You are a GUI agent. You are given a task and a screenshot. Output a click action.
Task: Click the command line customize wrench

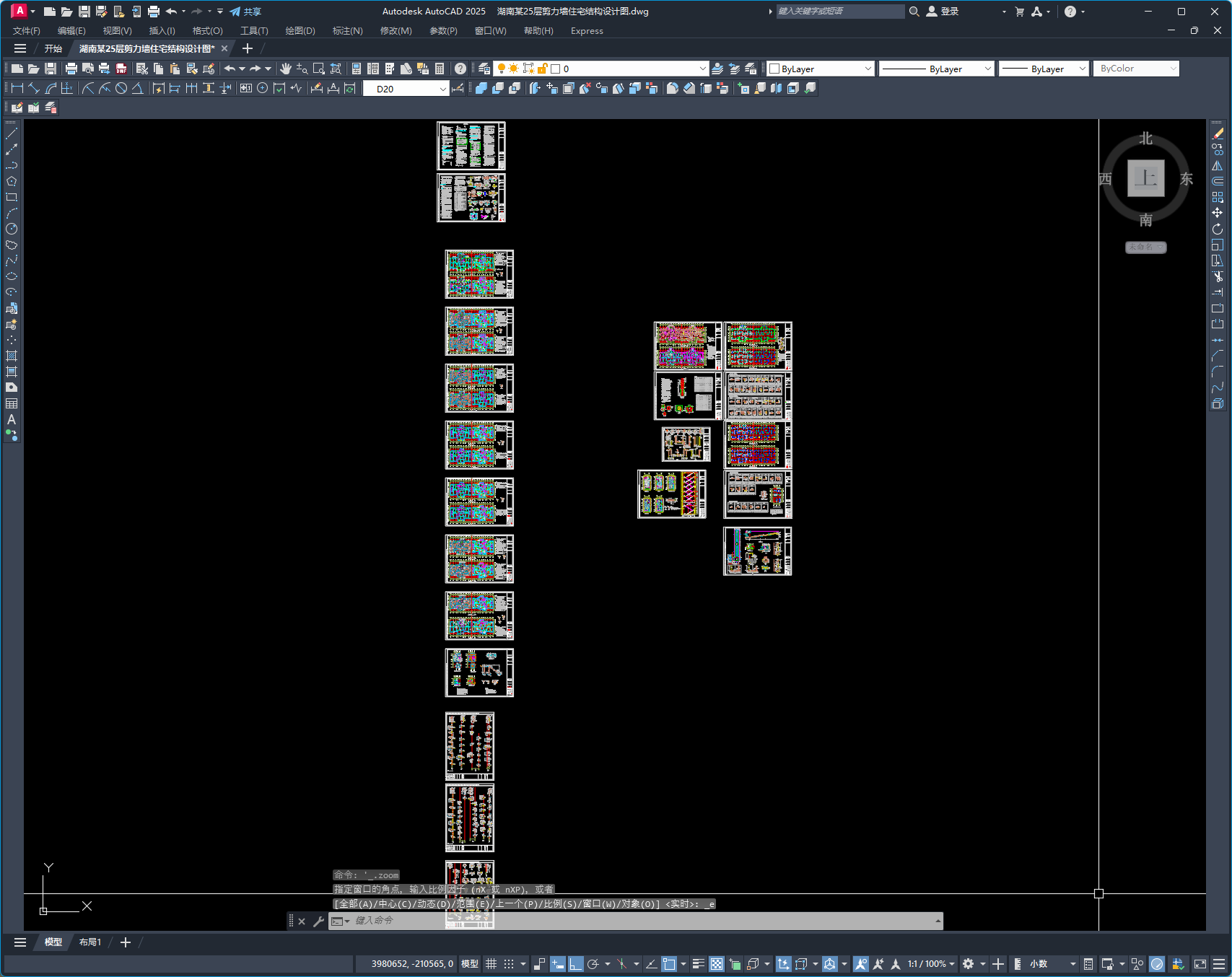pos(318,921)
